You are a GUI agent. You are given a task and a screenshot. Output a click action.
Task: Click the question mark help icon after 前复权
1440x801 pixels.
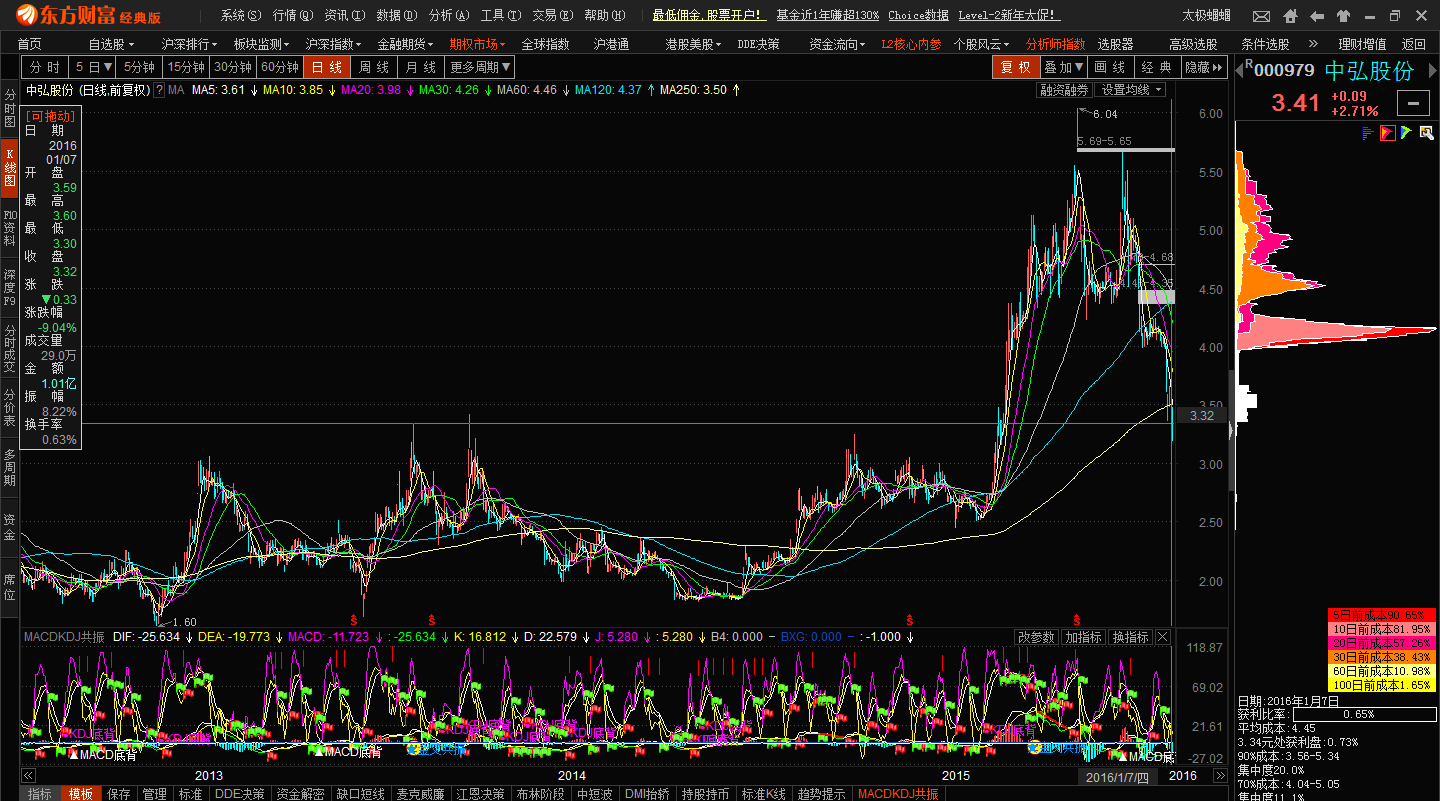click(x=159, y=90)
